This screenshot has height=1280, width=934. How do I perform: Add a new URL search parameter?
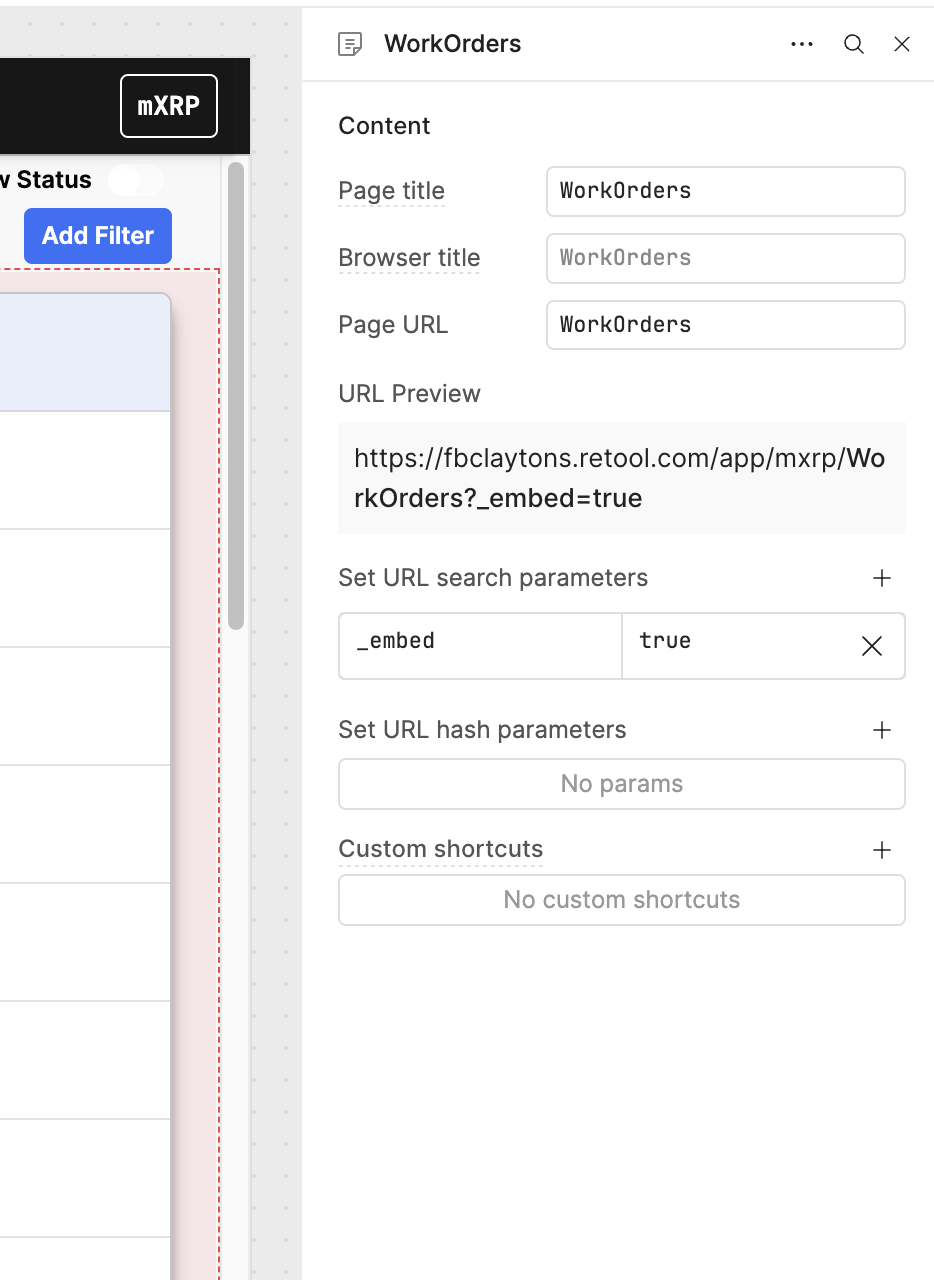881,578
